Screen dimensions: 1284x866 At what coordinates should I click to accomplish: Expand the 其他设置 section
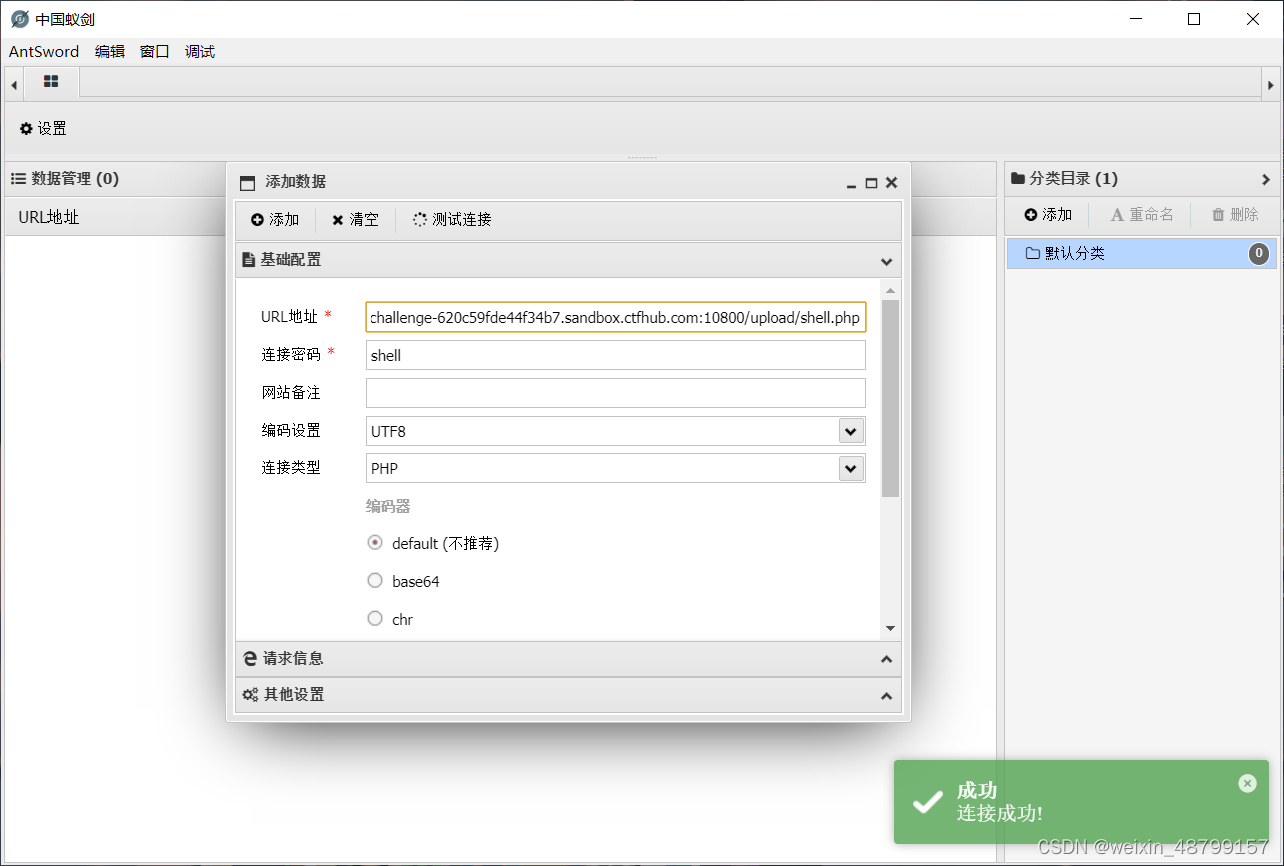pyautogui.click(x=886, y=696)
